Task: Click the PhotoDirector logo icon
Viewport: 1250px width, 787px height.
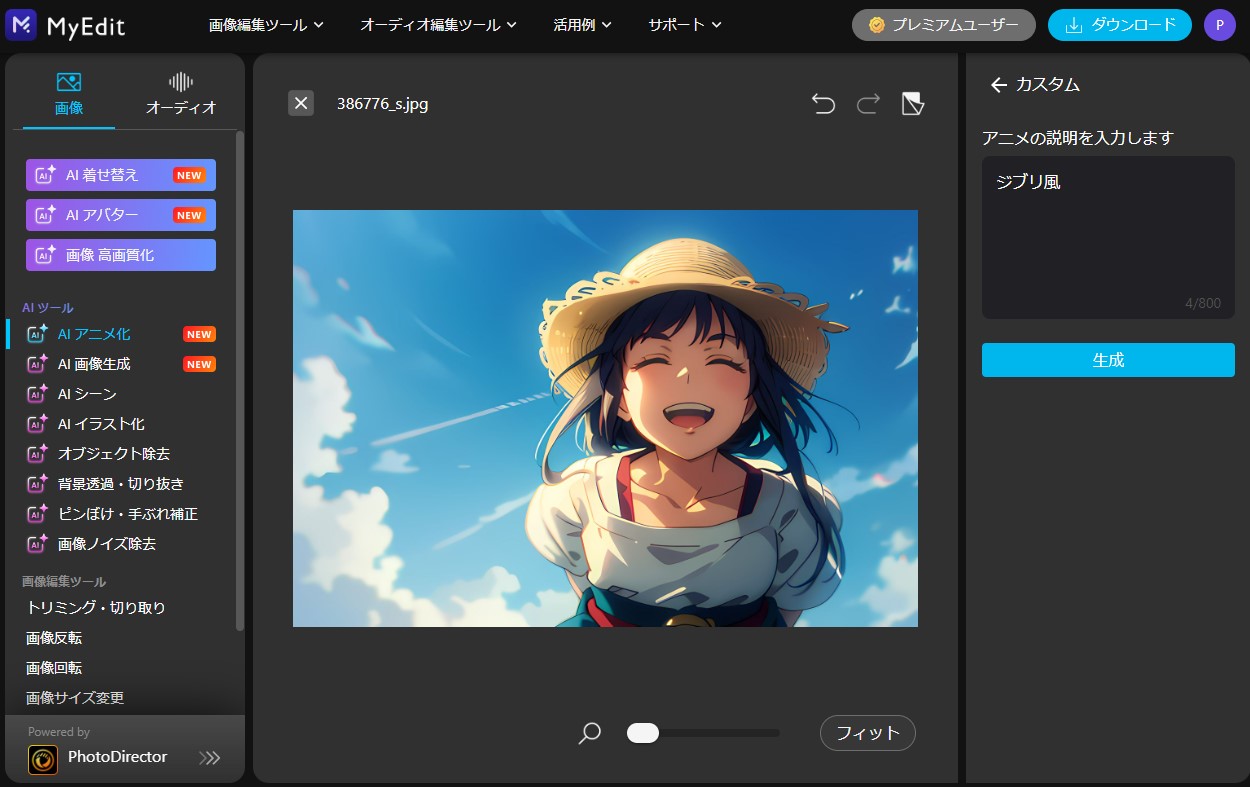Action: [x=43, y=759]
